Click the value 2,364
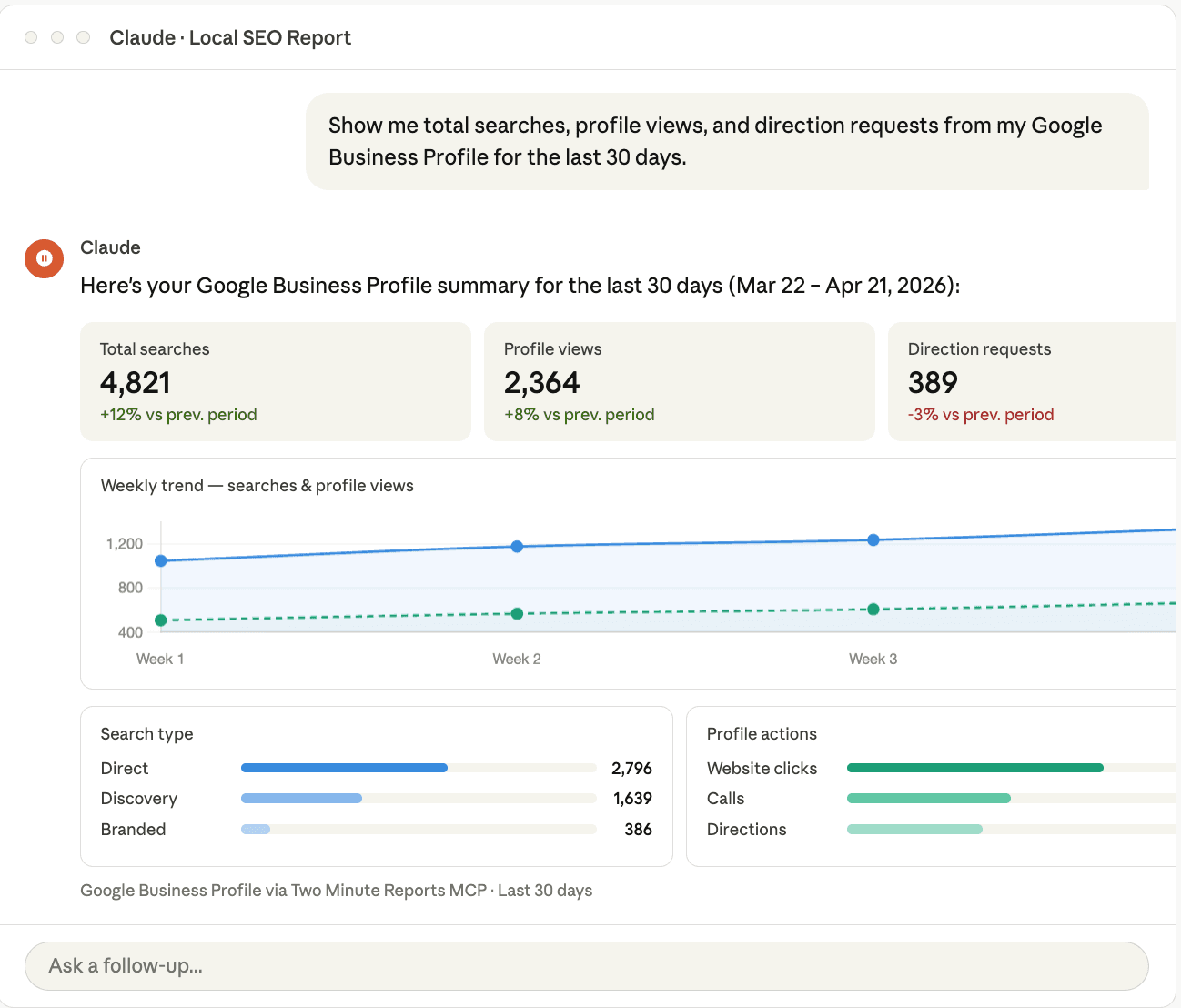The height and width of the screenshot is (1008, 1181). point(542,383)
